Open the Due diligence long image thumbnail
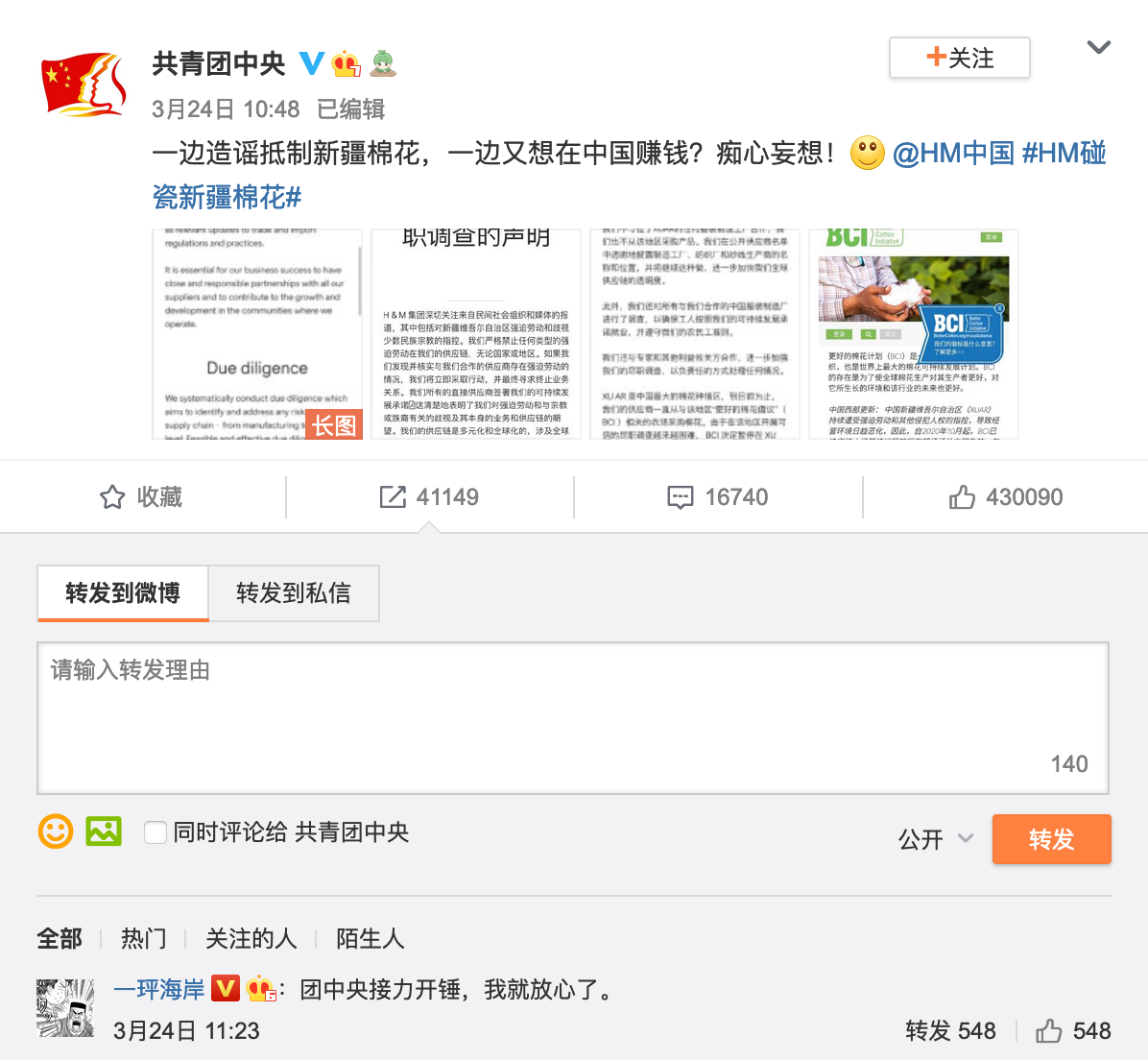Image resolution: width=1148 pixels, height=1060 pixels. (257, 334)
